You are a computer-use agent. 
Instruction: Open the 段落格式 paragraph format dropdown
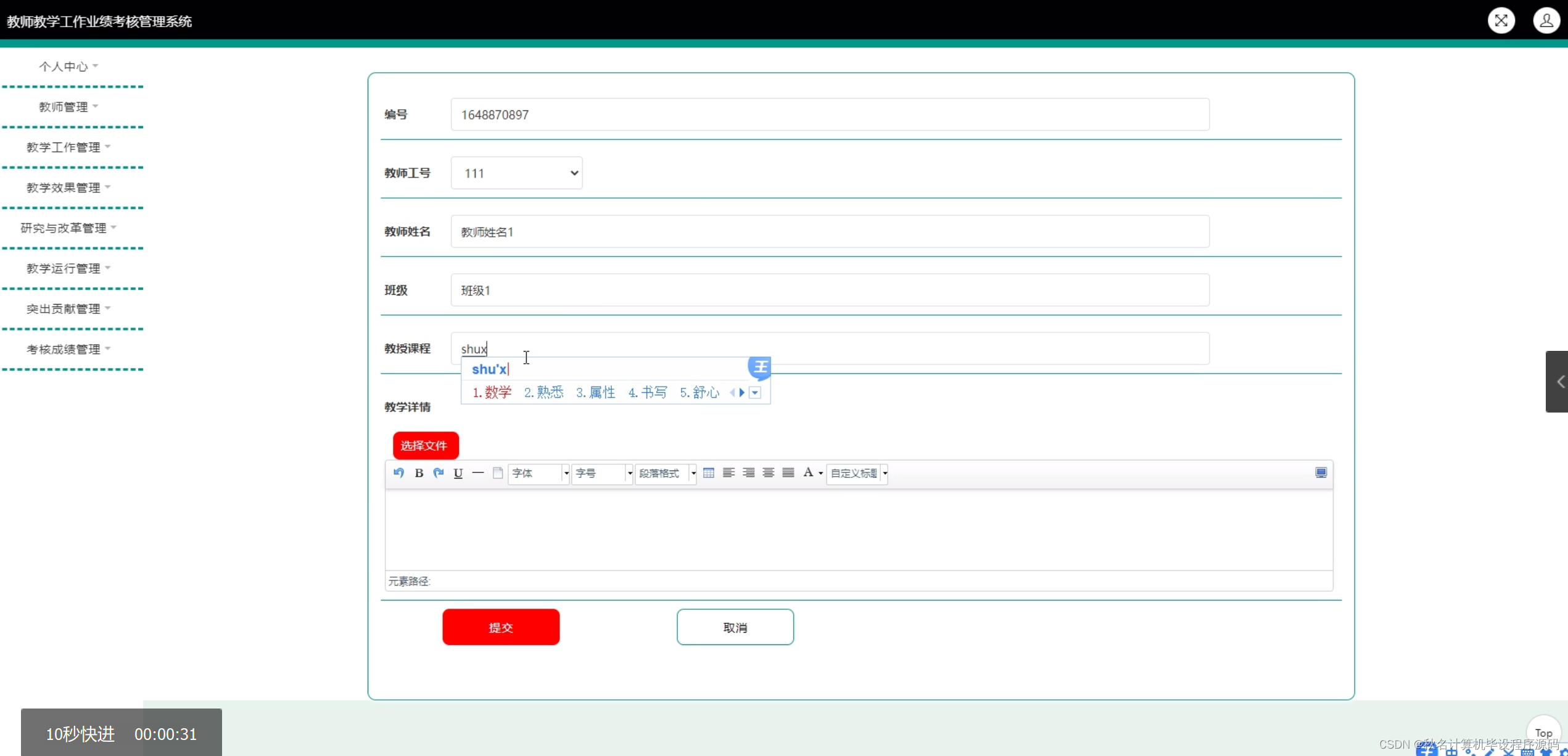[x=666, y=473]
